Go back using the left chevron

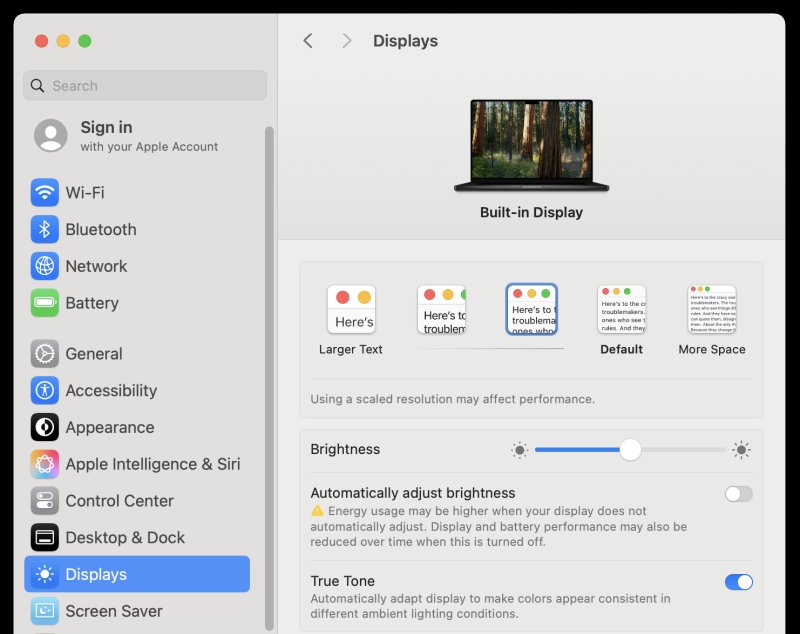308,41
